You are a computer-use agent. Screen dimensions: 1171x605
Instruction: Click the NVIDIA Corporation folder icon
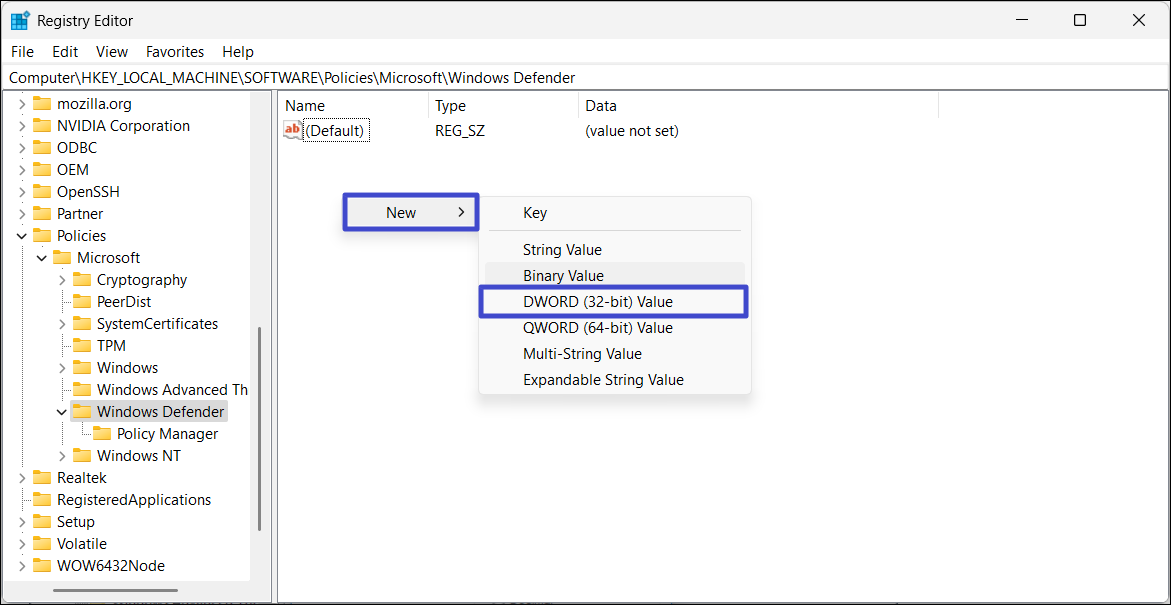(42, 126)
